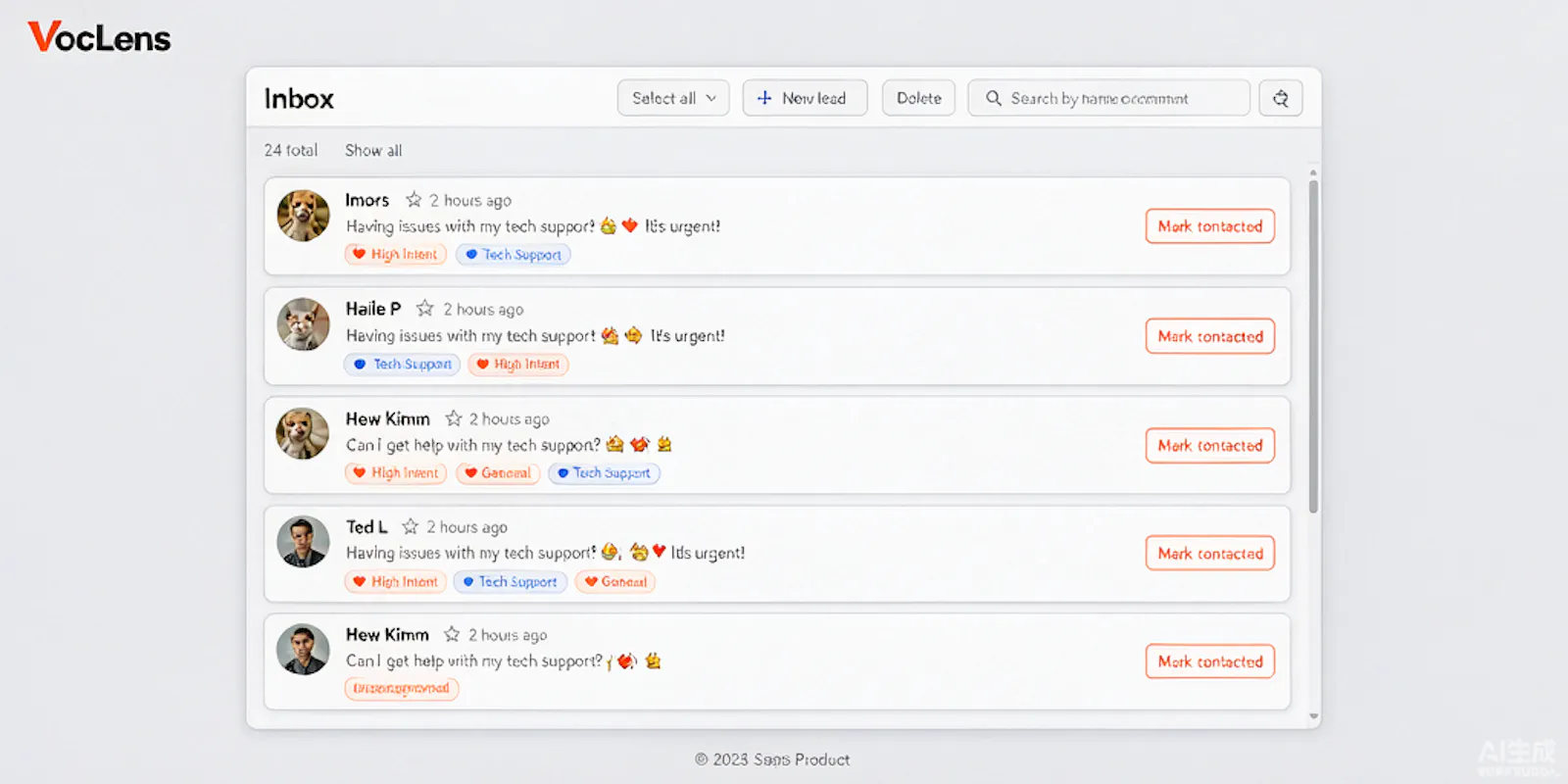Open the Ted L sender name
The width and height of the screenshot is (1568, 784).
(367, 526)
